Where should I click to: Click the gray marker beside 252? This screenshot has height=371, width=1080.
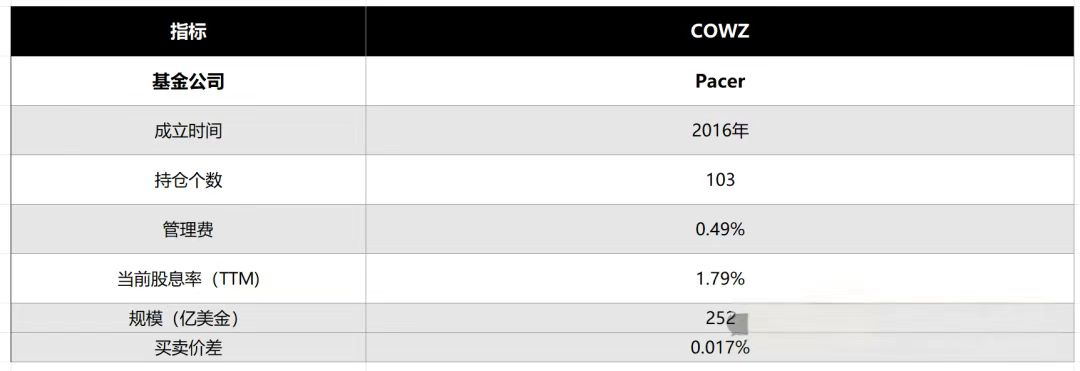point(738,322)
